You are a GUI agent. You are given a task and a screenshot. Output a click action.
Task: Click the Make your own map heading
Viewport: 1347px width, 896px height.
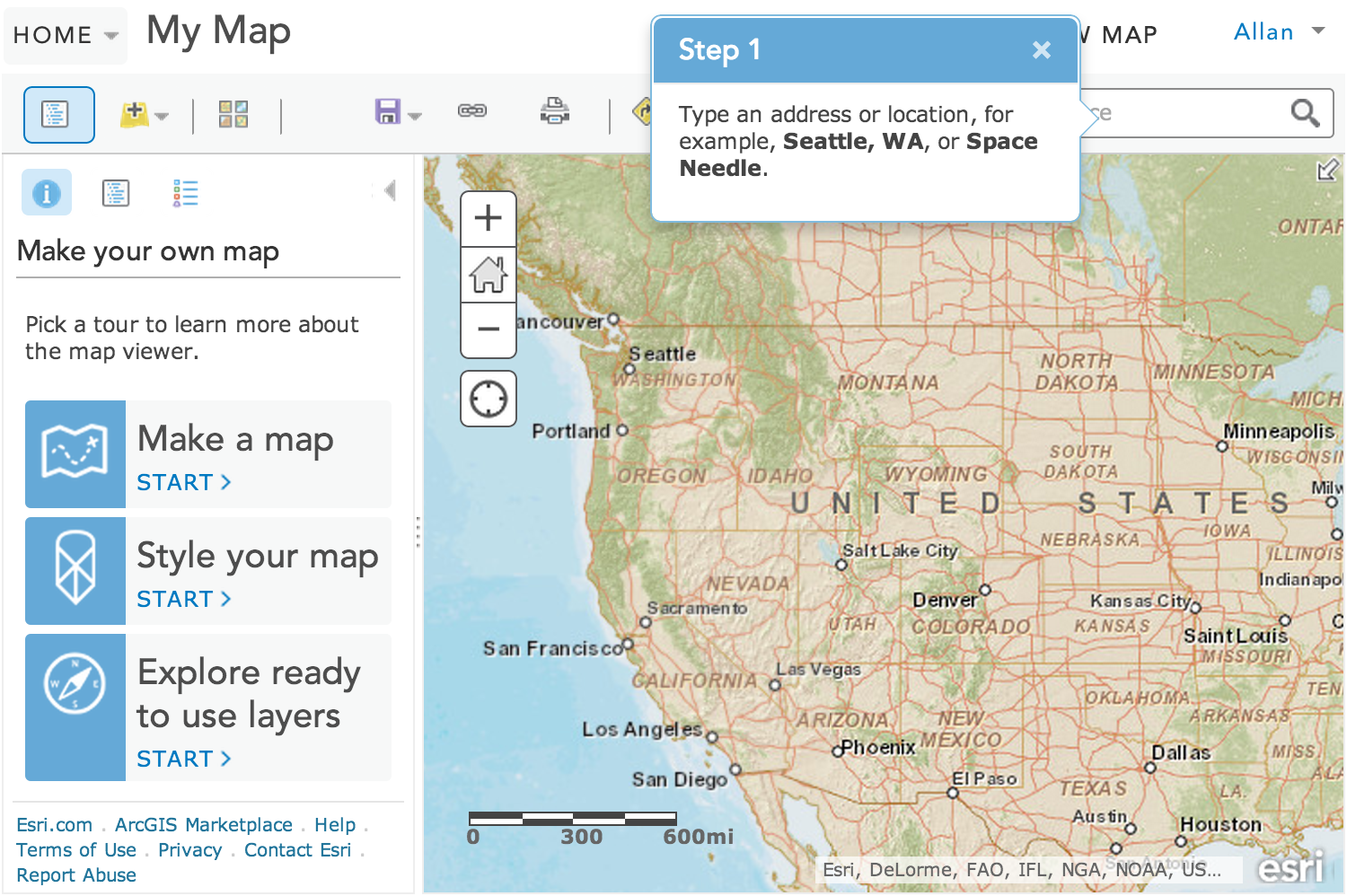(148, 251)
